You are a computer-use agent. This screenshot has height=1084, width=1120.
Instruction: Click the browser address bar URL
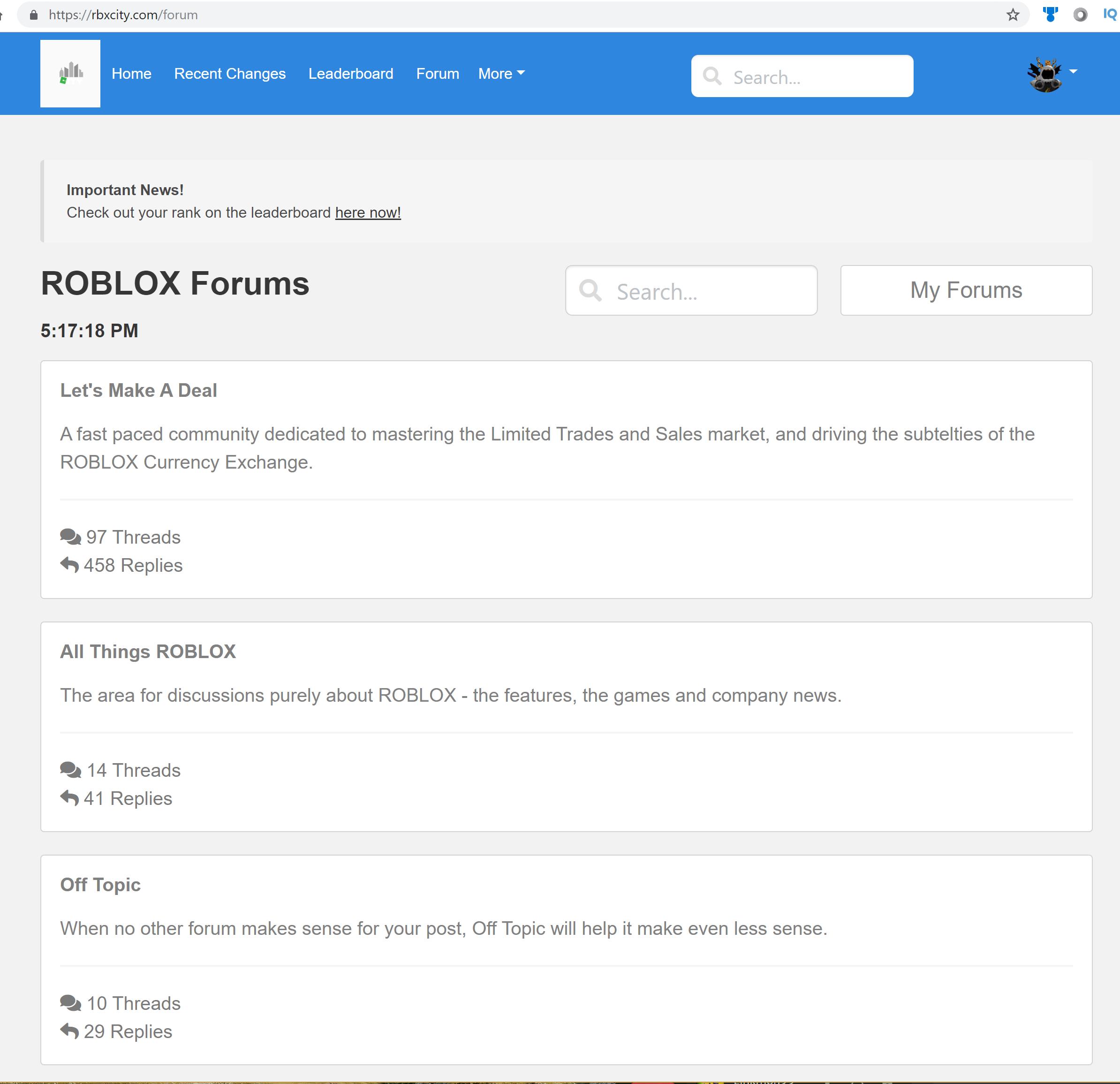[123, 15]
